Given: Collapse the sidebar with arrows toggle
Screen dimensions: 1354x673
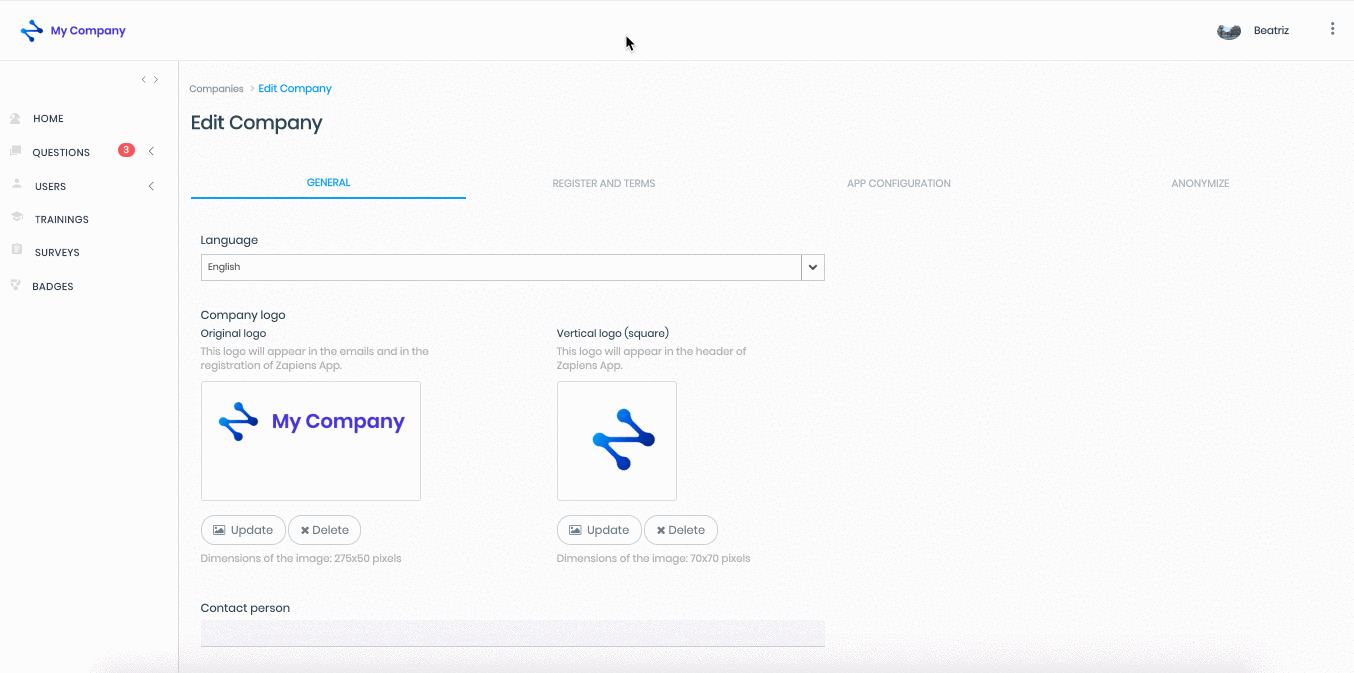Looking at the screenshot, I should pyautogui.click(x=150, y=79).
